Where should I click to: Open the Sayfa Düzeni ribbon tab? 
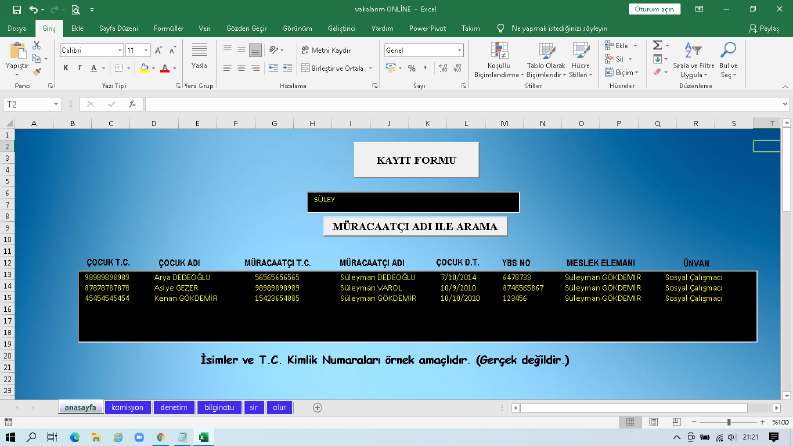(119, 28)
